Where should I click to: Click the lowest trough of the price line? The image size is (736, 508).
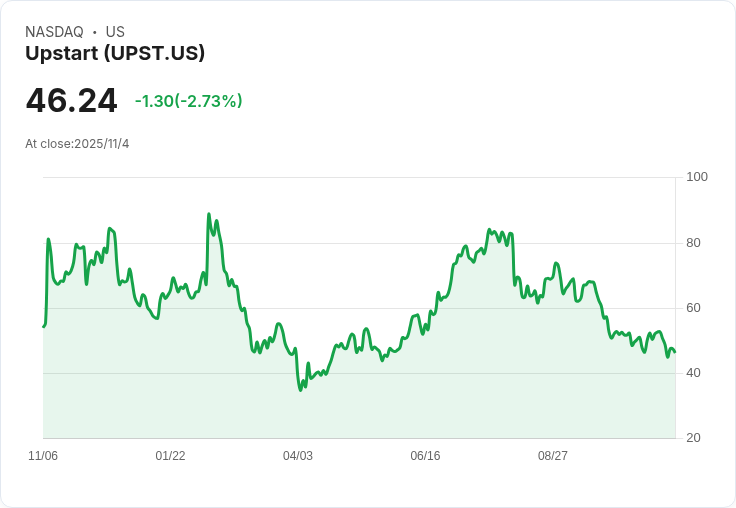300,389
